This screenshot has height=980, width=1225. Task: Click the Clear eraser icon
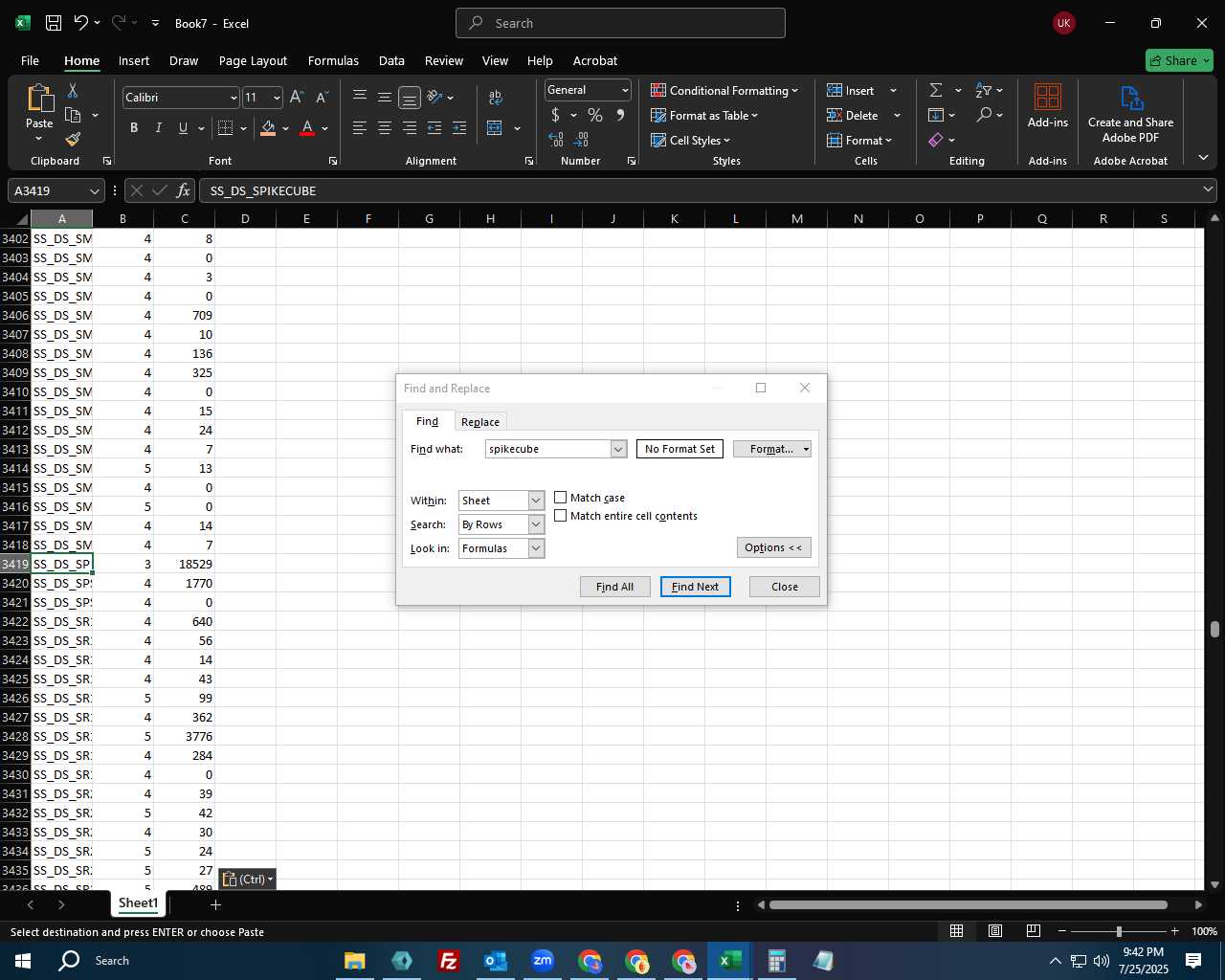point(936,140)
